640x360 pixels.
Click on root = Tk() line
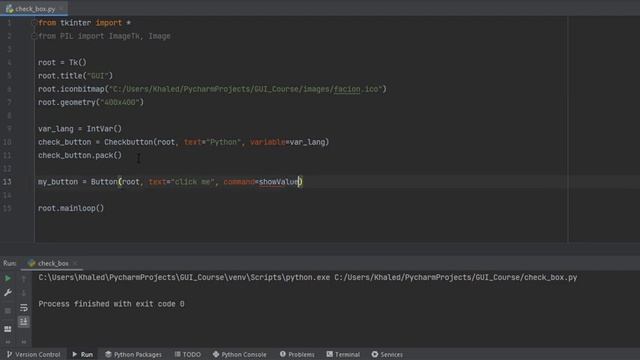click(x=62, y=62)
